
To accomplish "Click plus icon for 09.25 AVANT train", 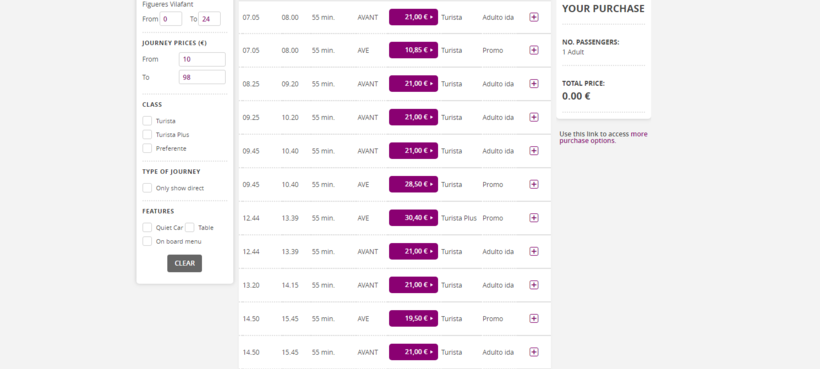I will 533,117.
